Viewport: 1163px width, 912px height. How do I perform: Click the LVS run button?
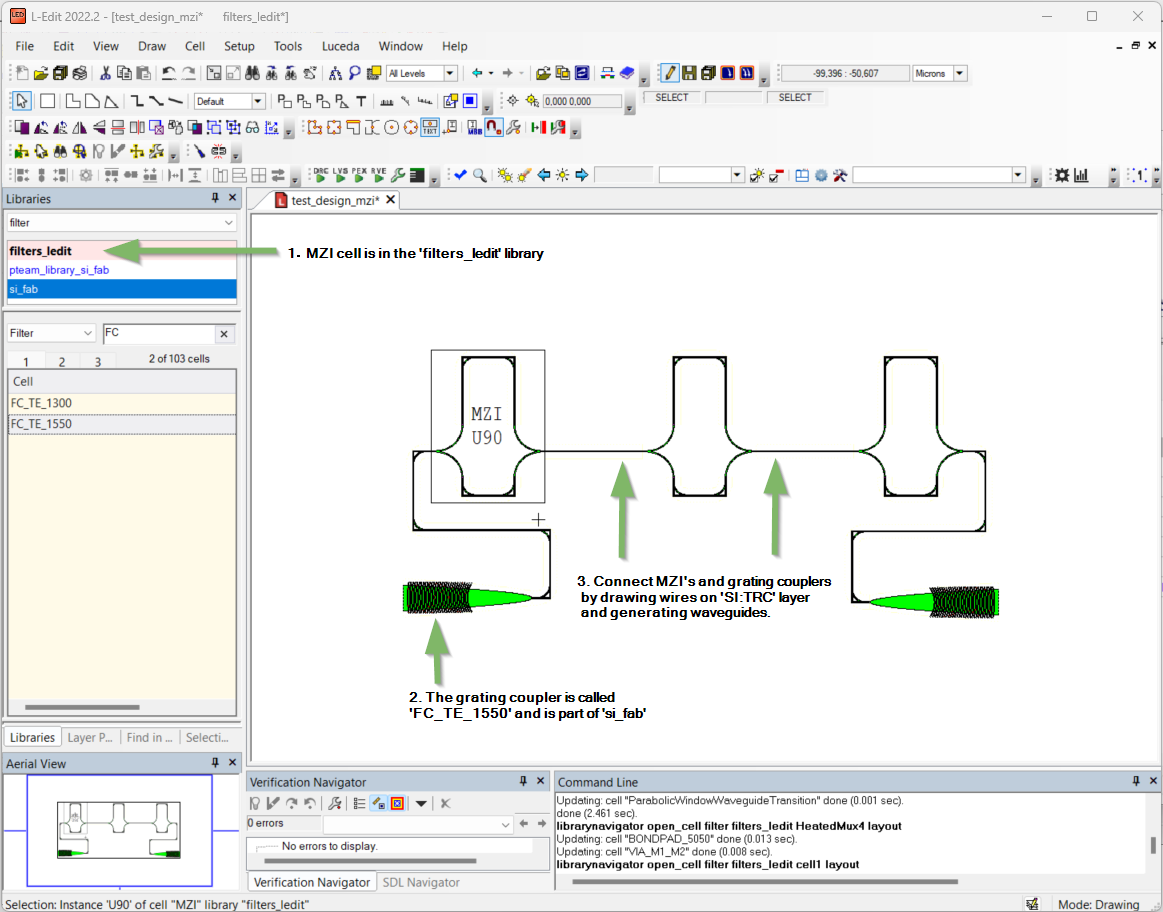tap(340, 175)
